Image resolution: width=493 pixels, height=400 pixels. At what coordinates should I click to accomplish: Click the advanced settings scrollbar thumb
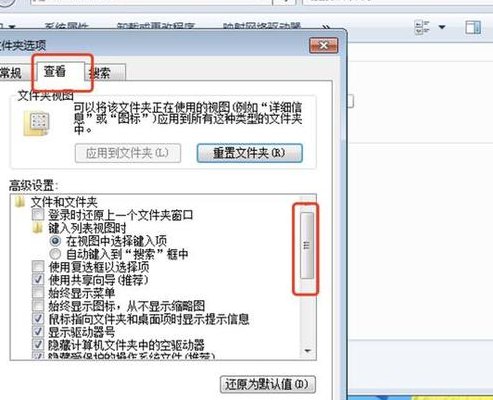coord(307,245)
